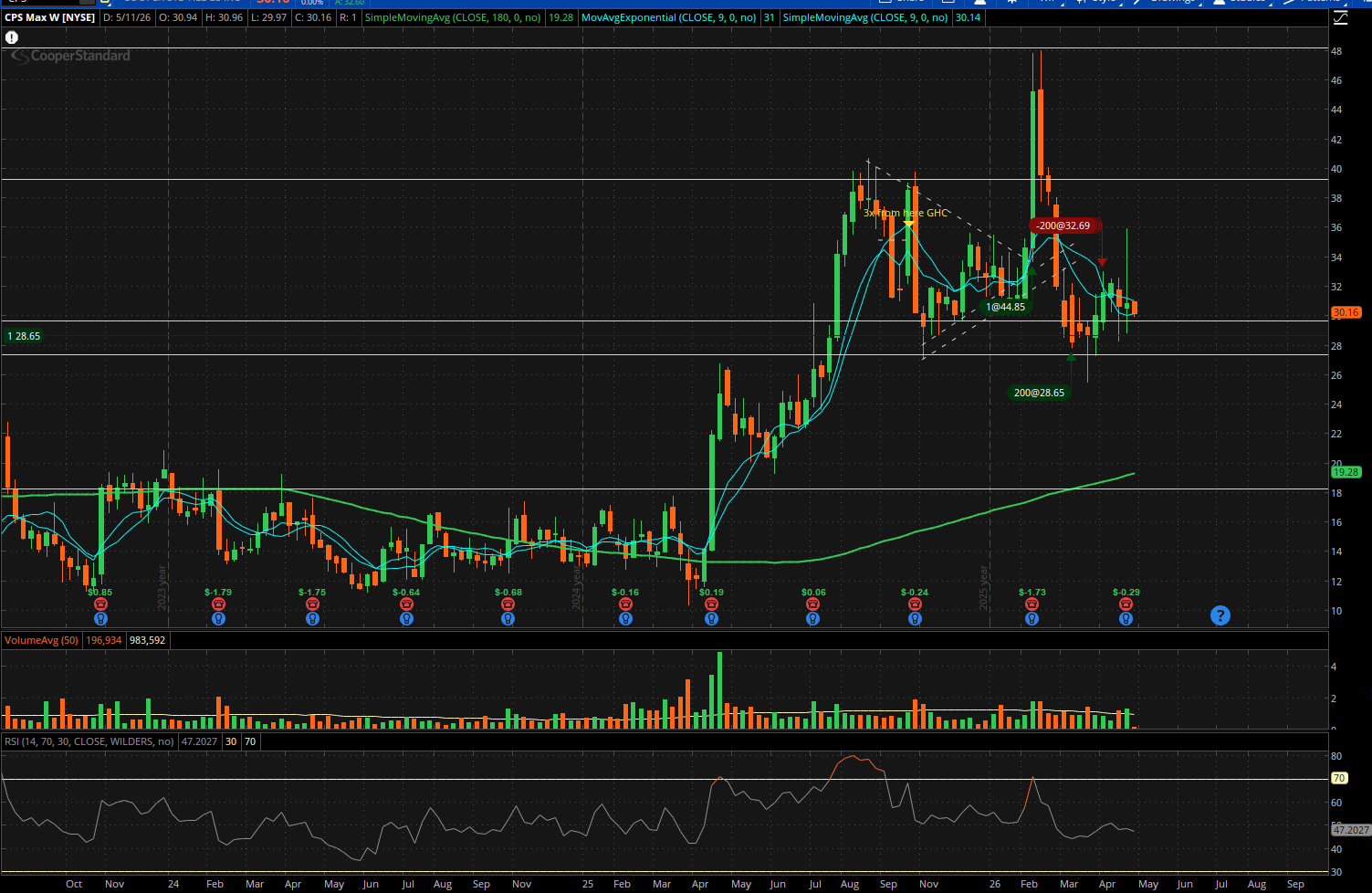Click the yellow 70 overbought bubble on the RSI axis
The image size is (1372, 893).
pos(1339,778)
